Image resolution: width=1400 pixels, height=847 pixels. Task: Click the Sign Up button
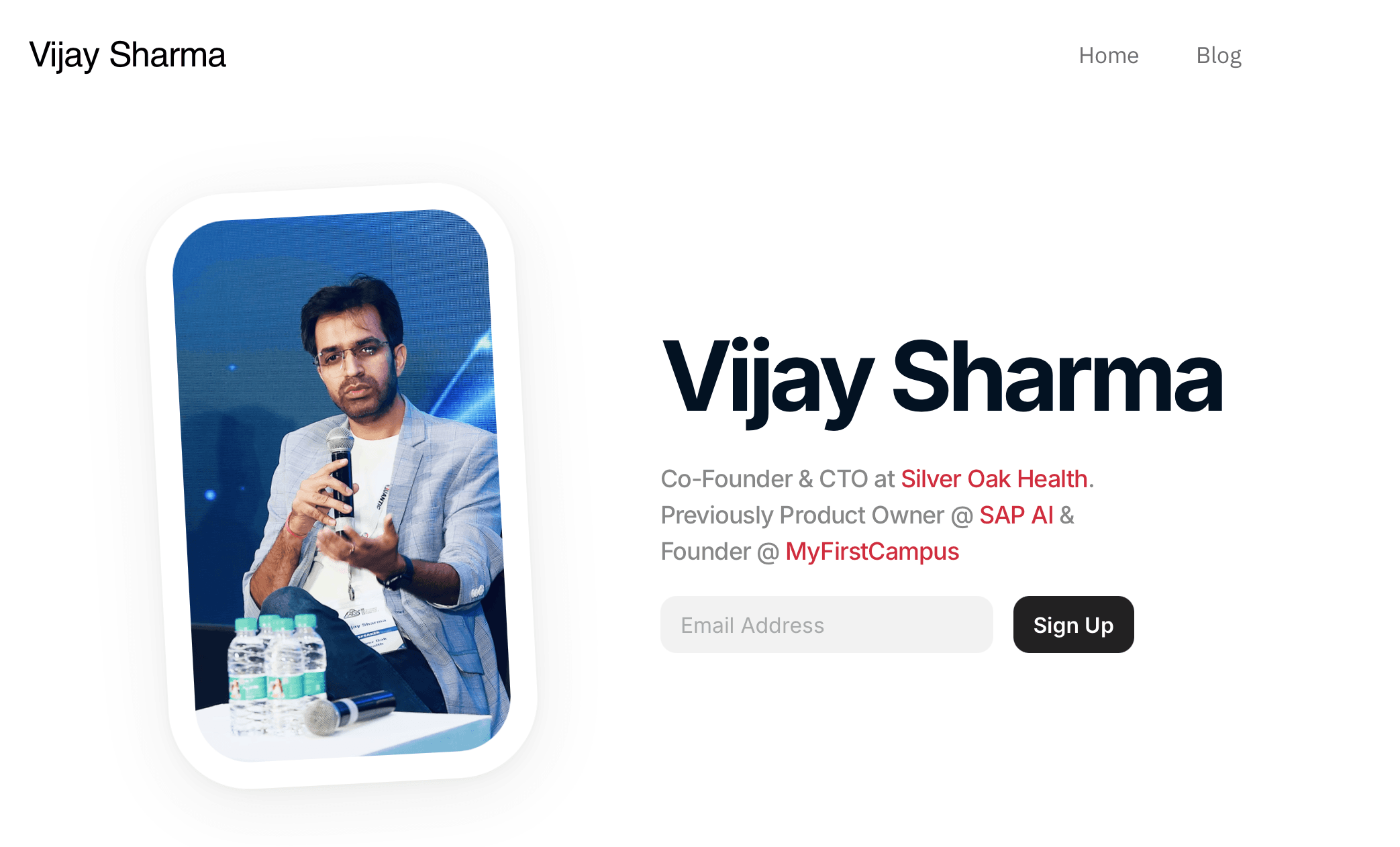(1074, 625)
